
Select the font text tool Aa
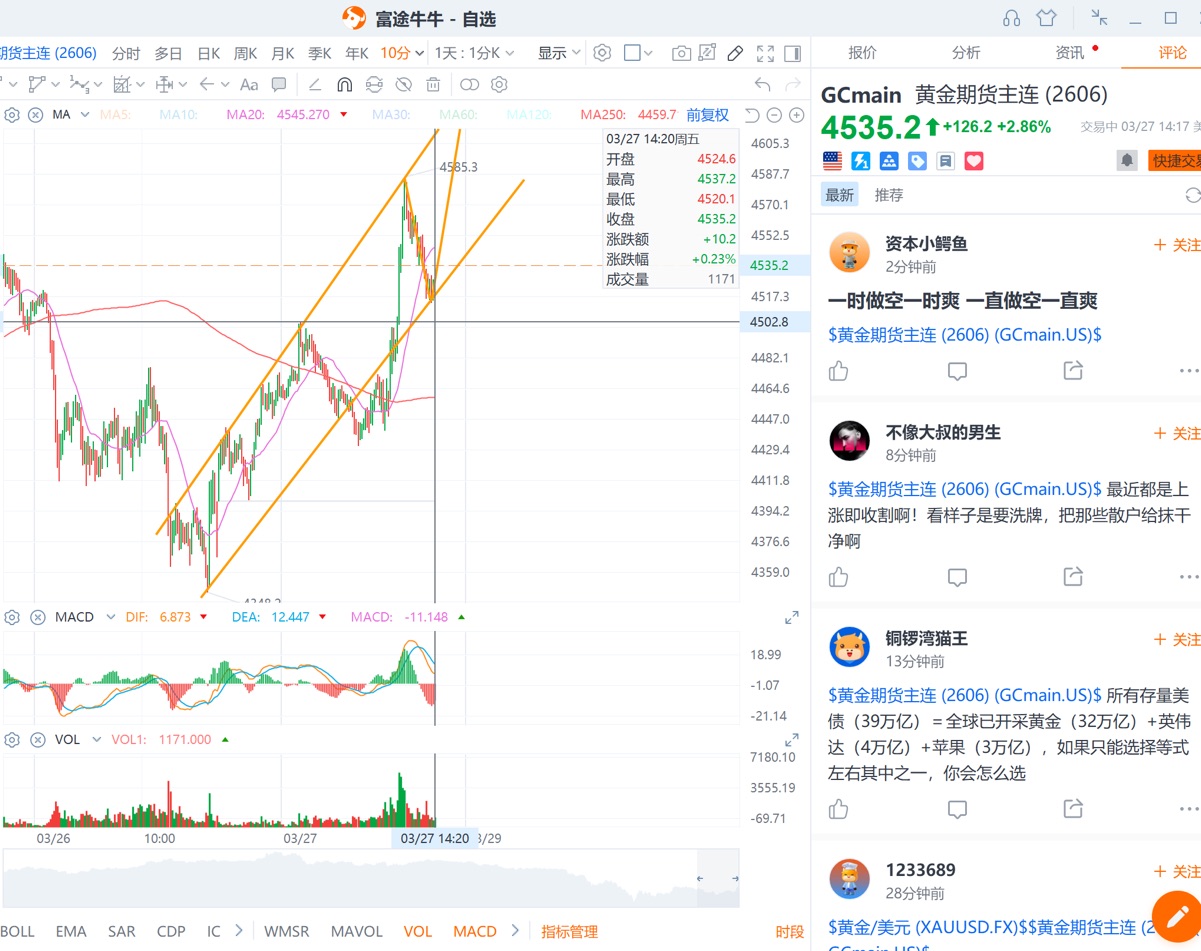tap(249, 85)
